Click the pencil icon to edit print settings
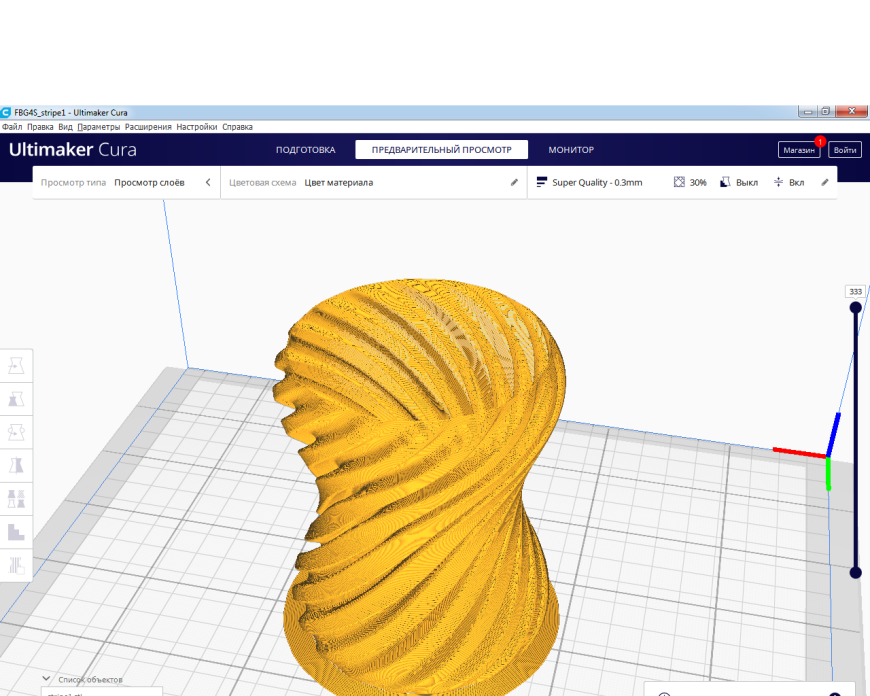 (x=825, y=182)
